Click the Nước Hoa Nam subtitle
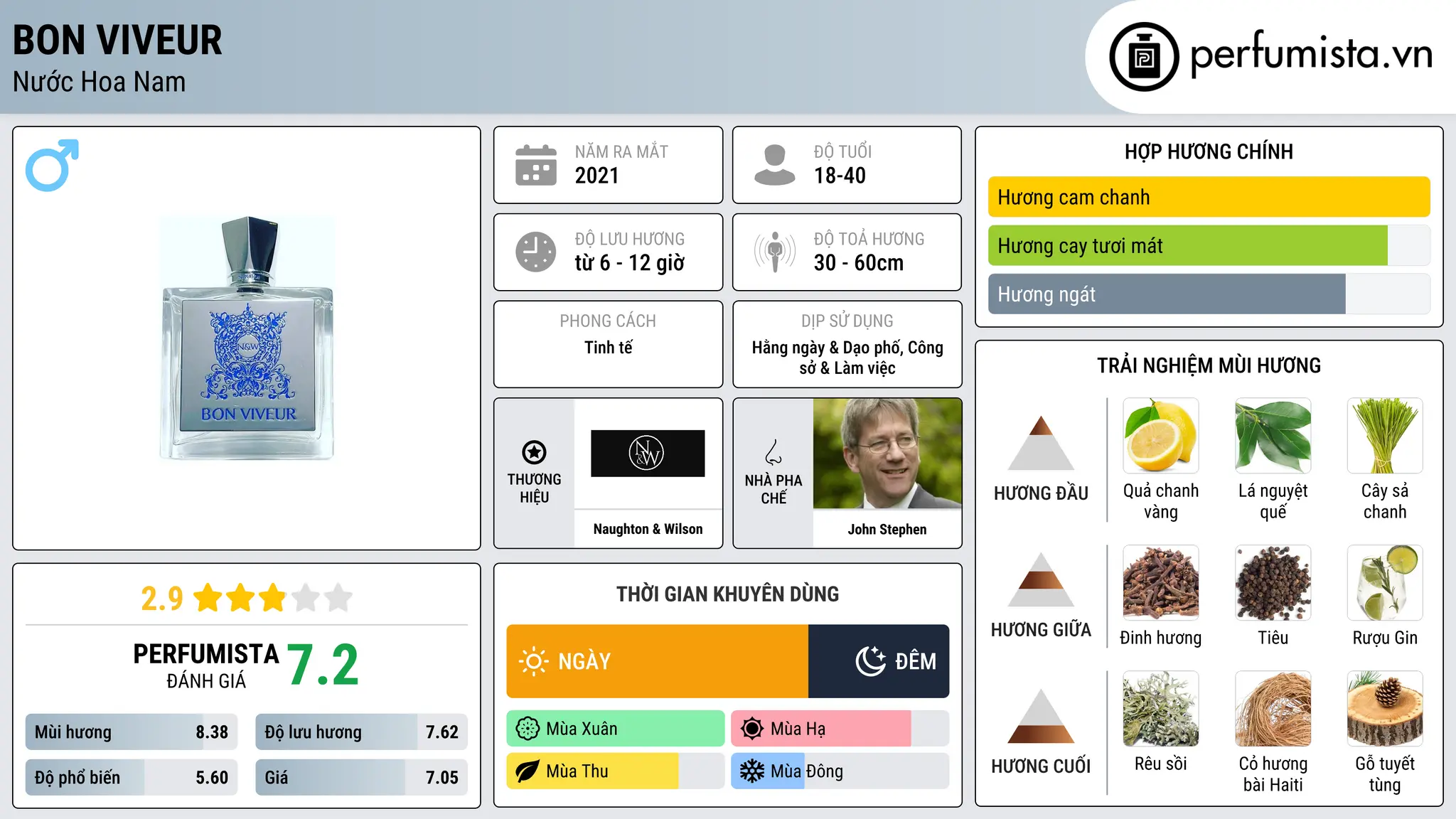 pos(99,82)
